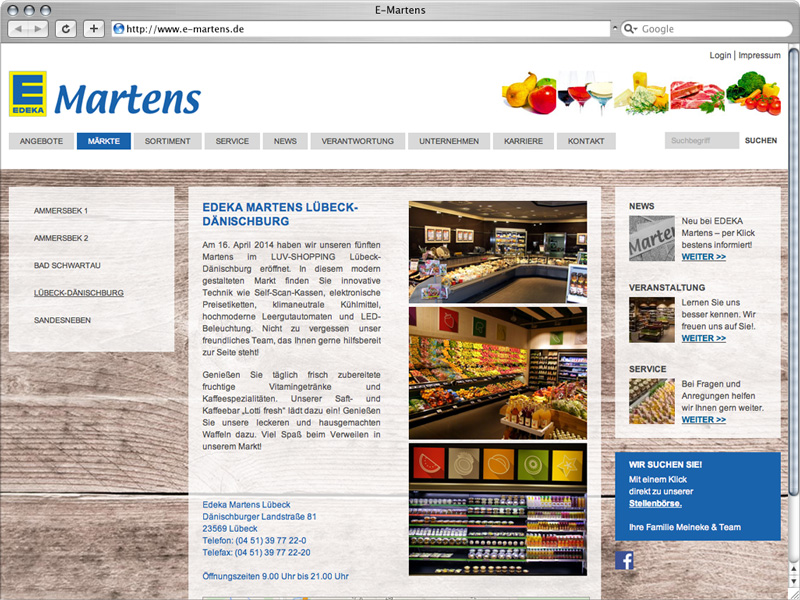Image resolution: width=800 pixels, height=600 pixels.
Task: Select BAD SCHWARTAU in the sidebar
Action: pos(67,266)
